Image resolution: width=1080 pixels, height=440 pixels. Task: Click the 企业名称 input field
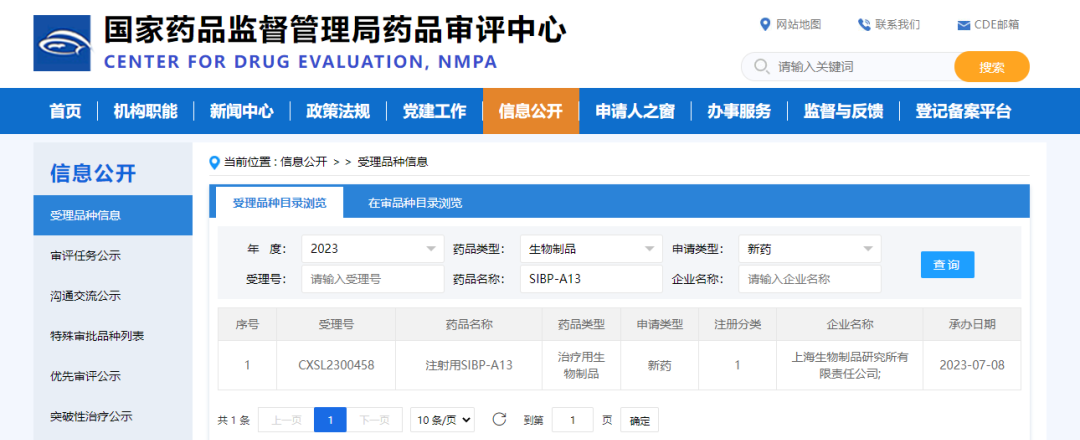809,280
